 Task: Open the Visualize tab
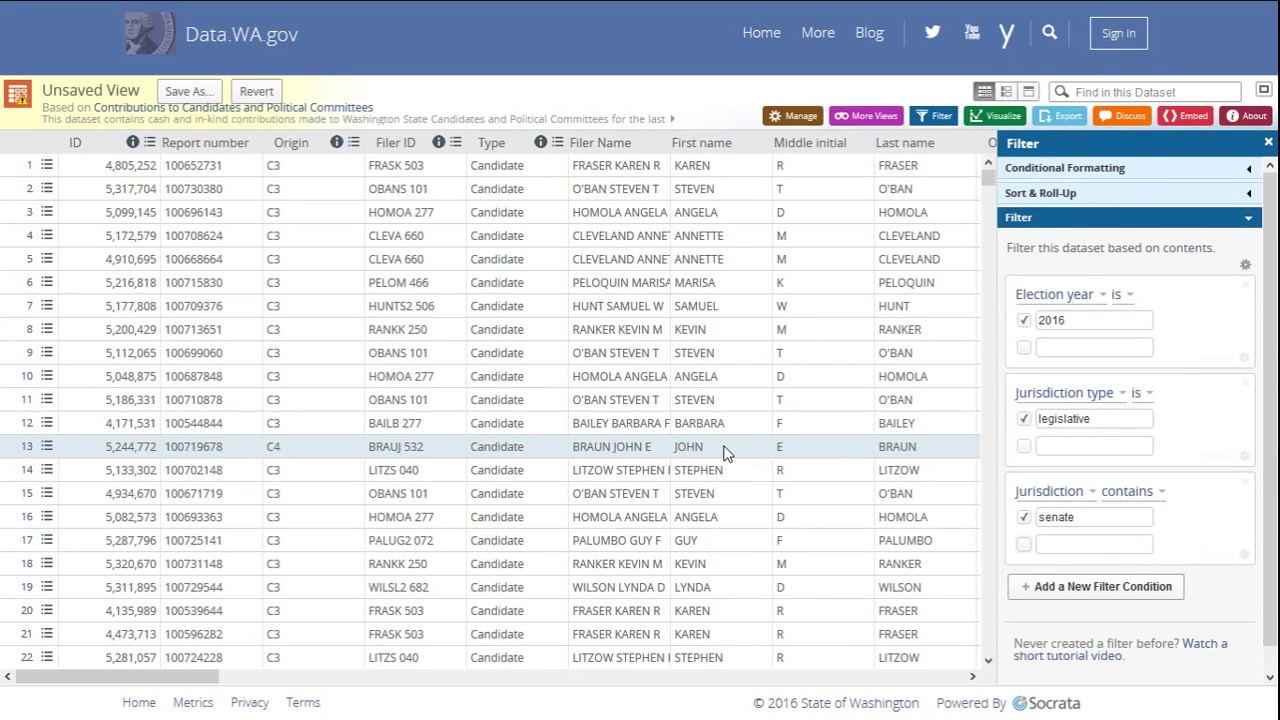[x=994, y=116]
